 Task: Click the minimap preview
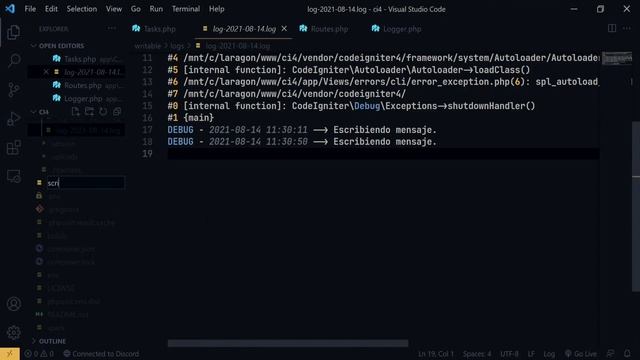tap(617, 59)
